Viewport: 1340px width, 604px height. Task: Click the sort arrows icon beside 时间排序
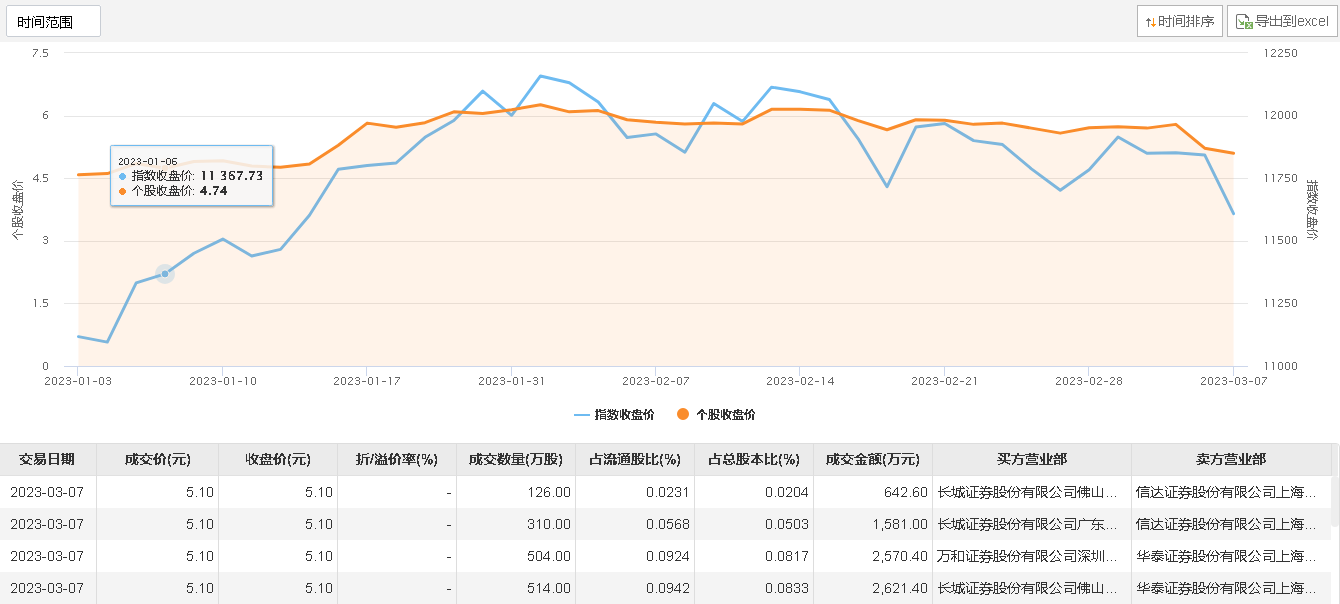pos(1150,21)
